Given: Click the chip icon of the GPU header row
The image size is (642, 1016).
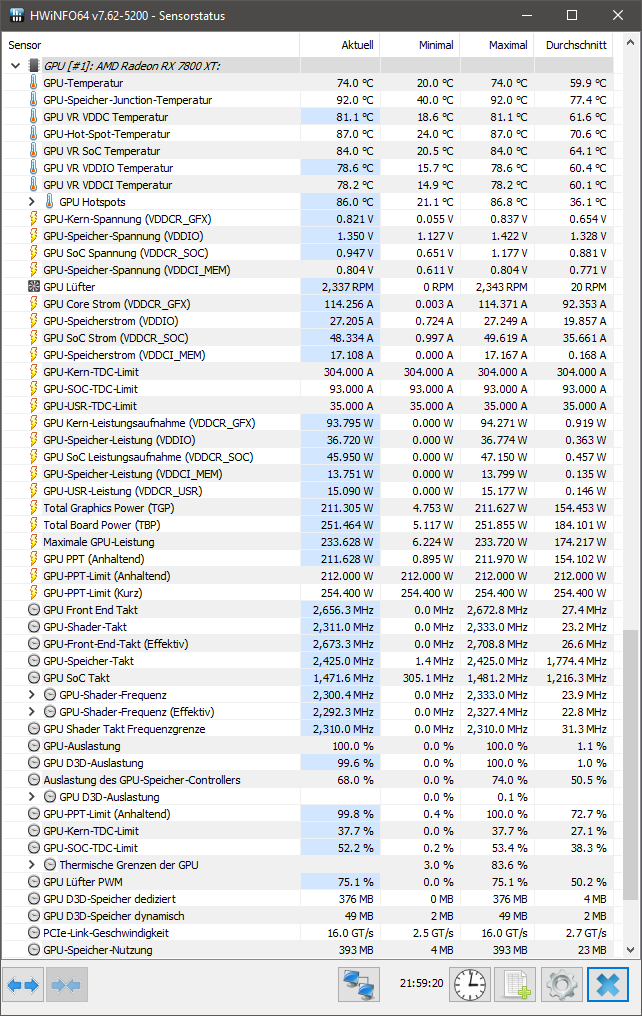Looking at the screenshot, I should pyautogui.click(x=34, y=65).
